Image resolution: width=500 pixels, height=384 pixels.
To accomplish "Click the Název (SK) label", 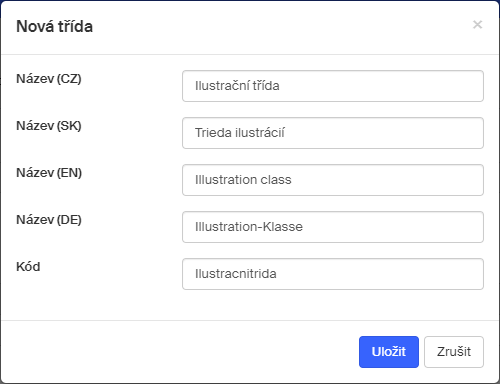I will pos(49,126).
